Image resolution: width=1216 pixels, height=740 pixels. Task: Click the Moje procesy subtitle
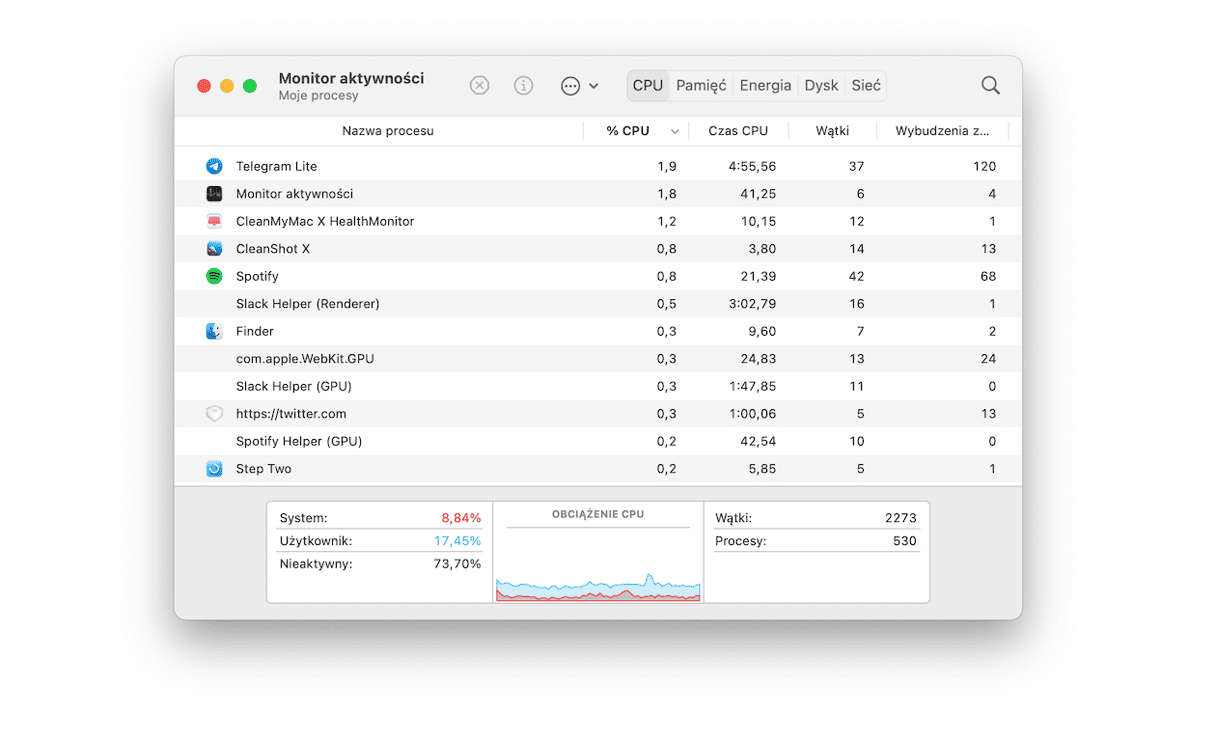coord(318,96)
